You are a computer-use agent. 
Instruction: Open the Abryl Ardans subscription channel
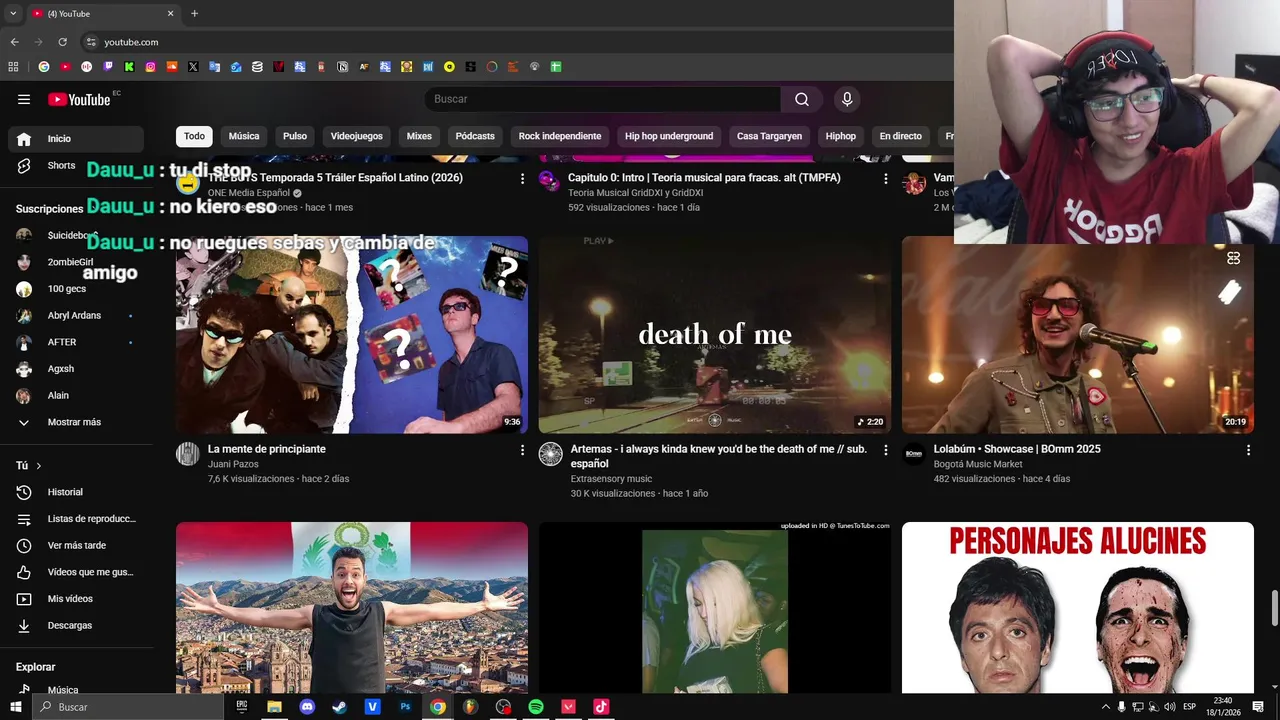click(x=76, y=316)
